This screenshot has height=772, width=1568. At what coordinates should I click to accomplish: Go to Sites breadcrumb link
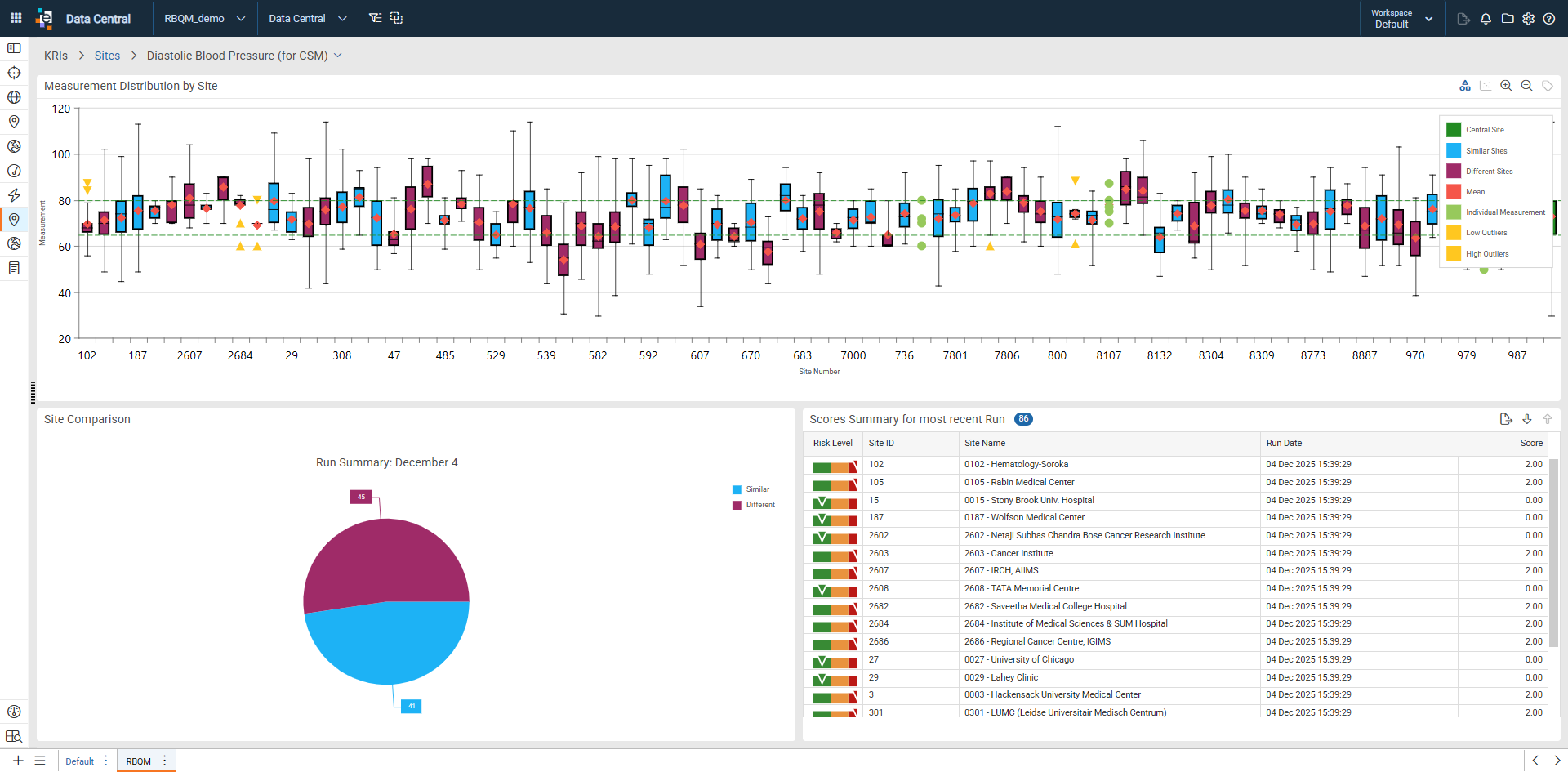tap(107, 56)
